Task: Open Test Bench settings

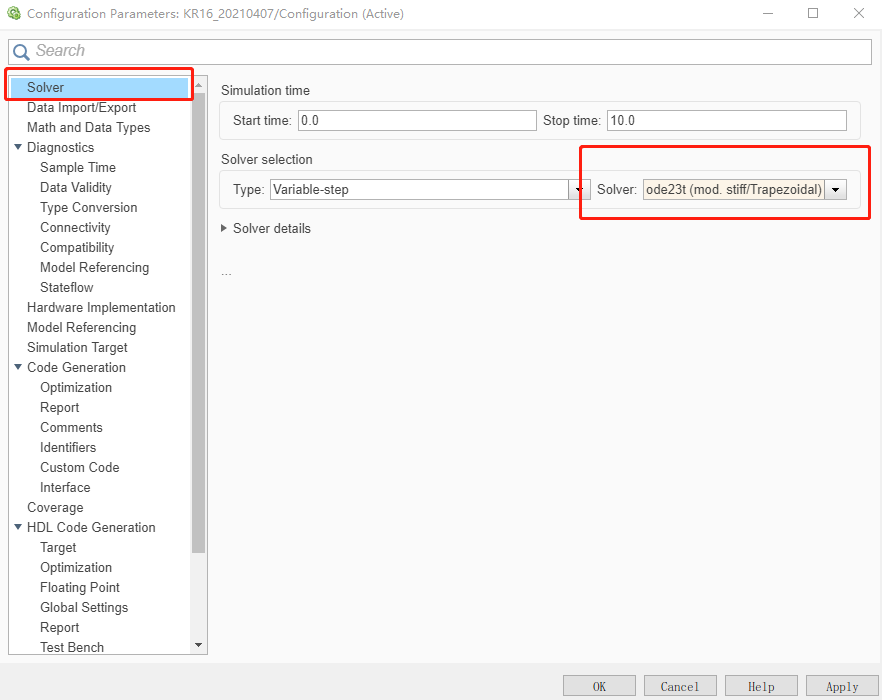Action: pos(72,647)
